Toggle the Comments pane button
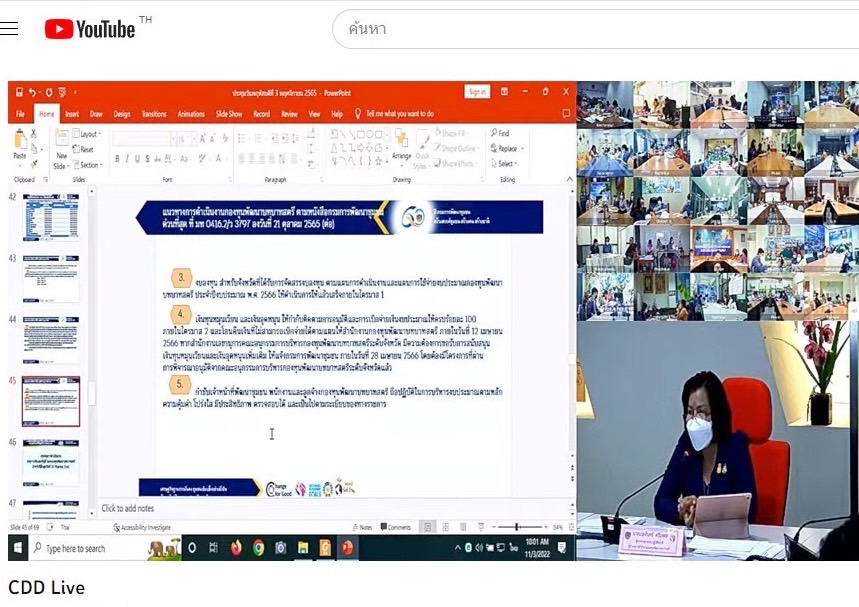The height and width of the screenshot is (607, 859). [396, 528]
